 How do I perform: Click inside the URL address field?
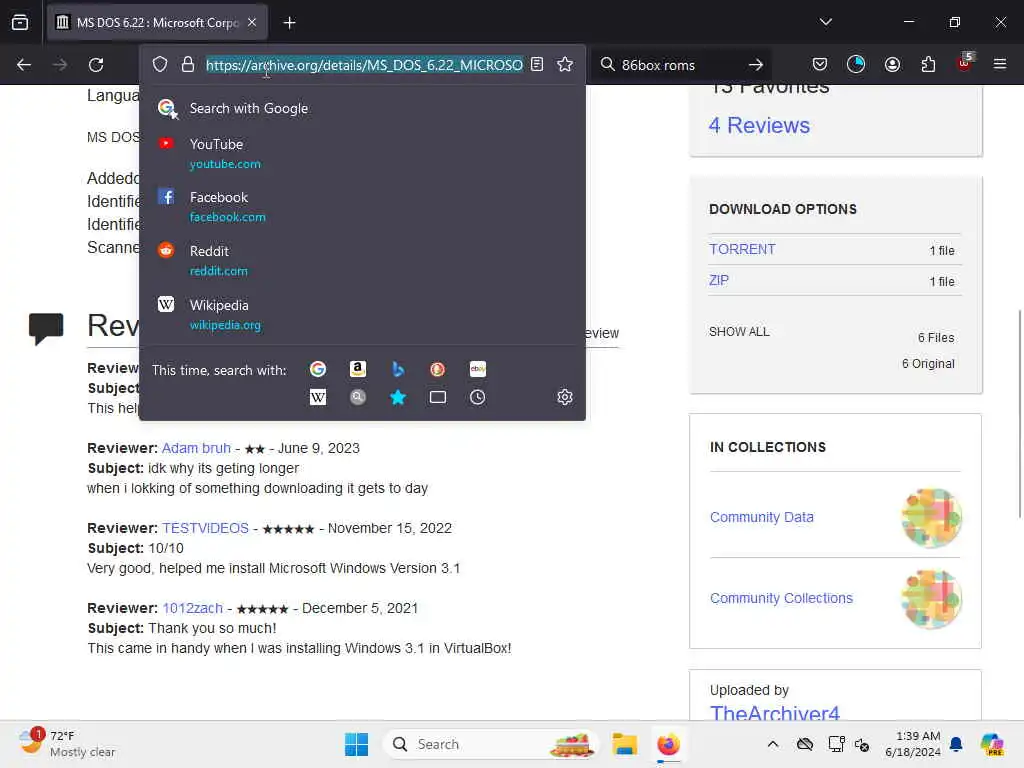(364, 65)
